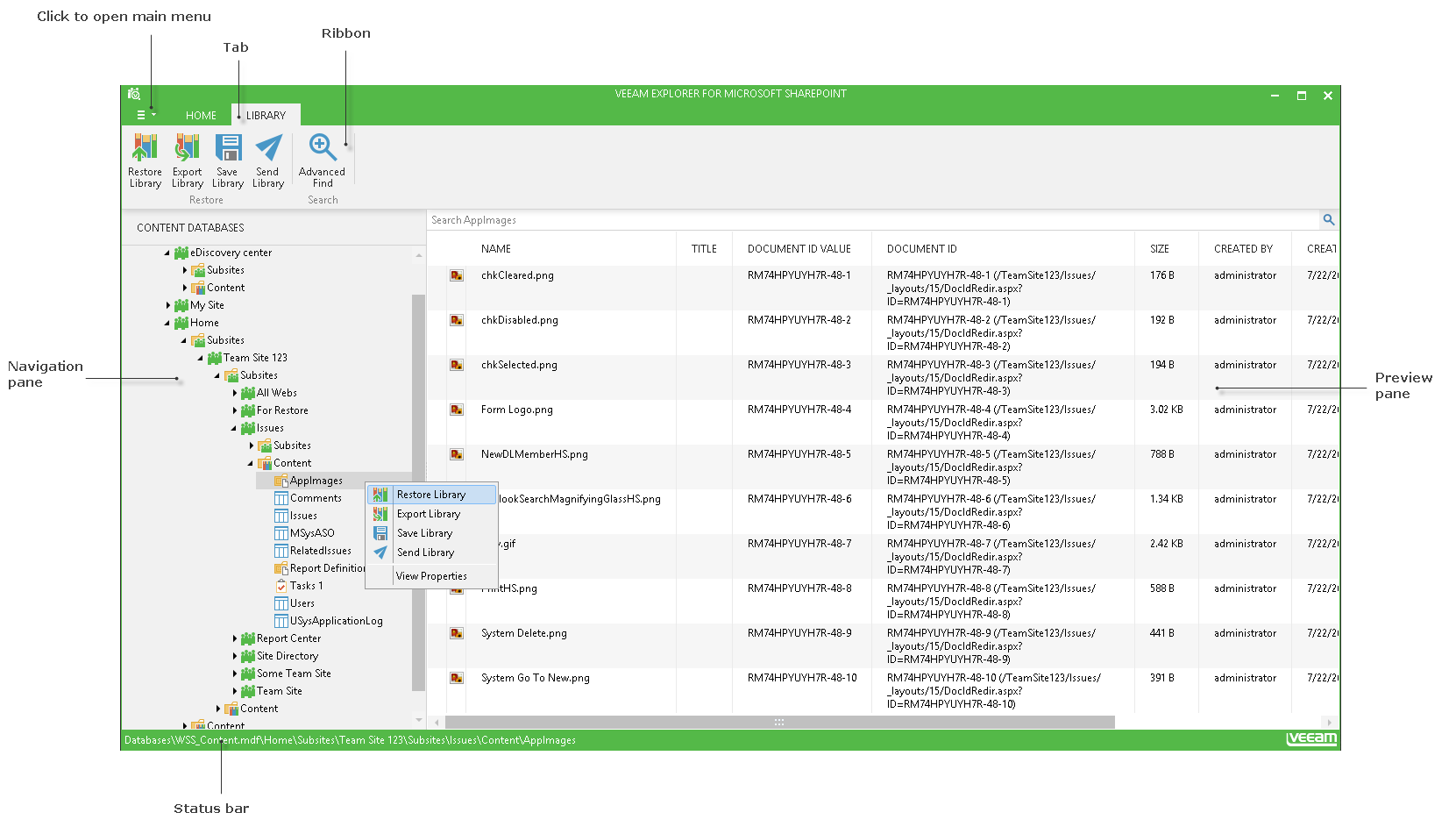Viewport: 1456px width, 834px height.
Task: Expand the Report Center node
Action: [235, 638]
